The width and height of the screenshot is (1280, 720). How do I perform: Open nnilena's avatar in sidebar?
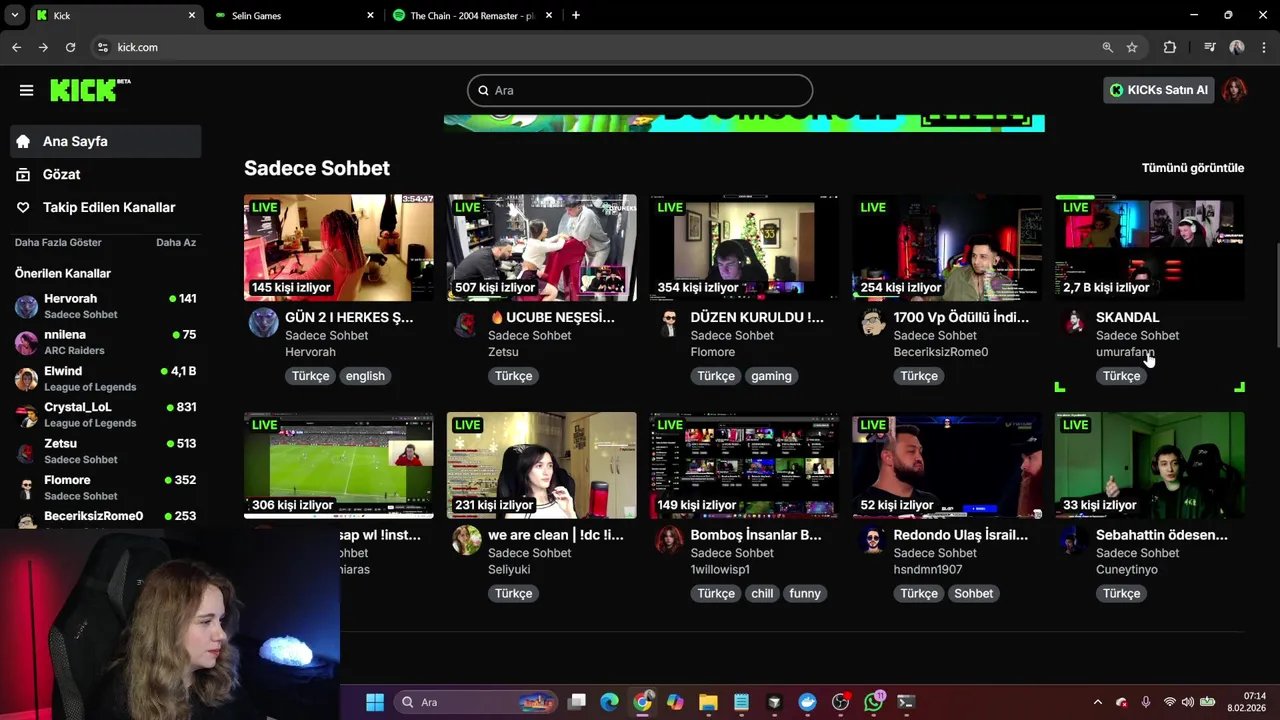coord(27,342)
